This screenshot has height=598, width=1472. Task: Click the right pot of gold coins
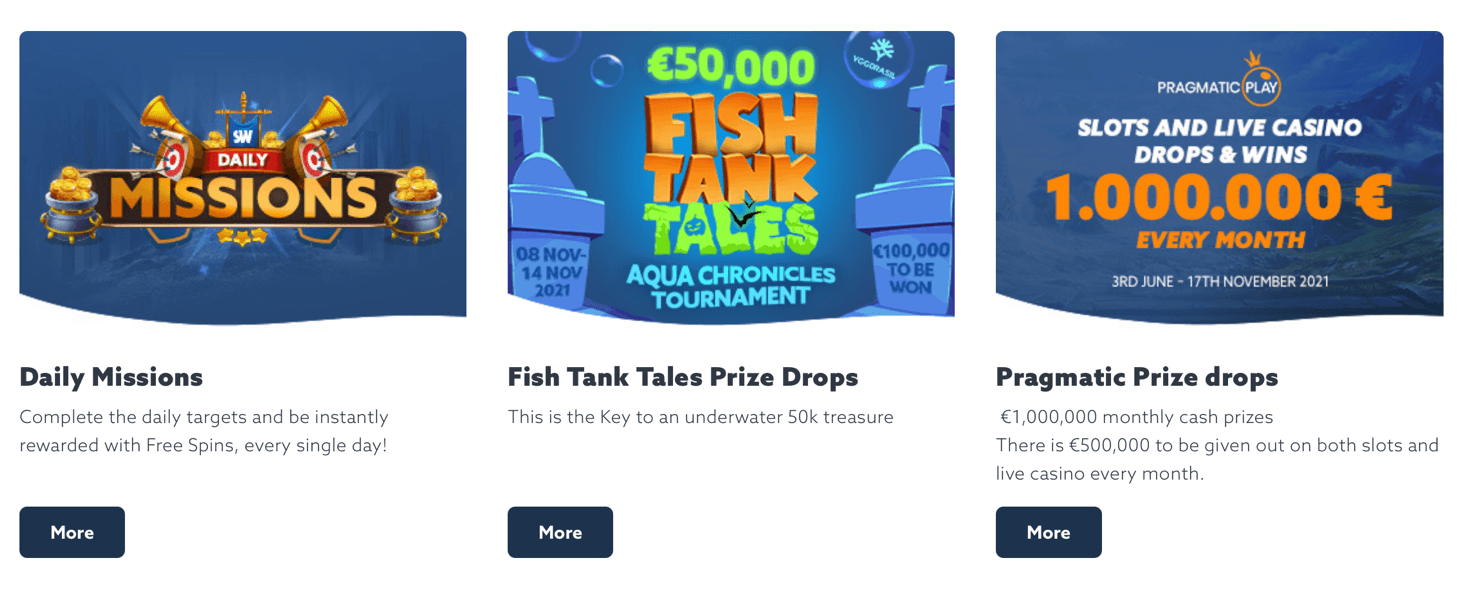pos(415,203)
